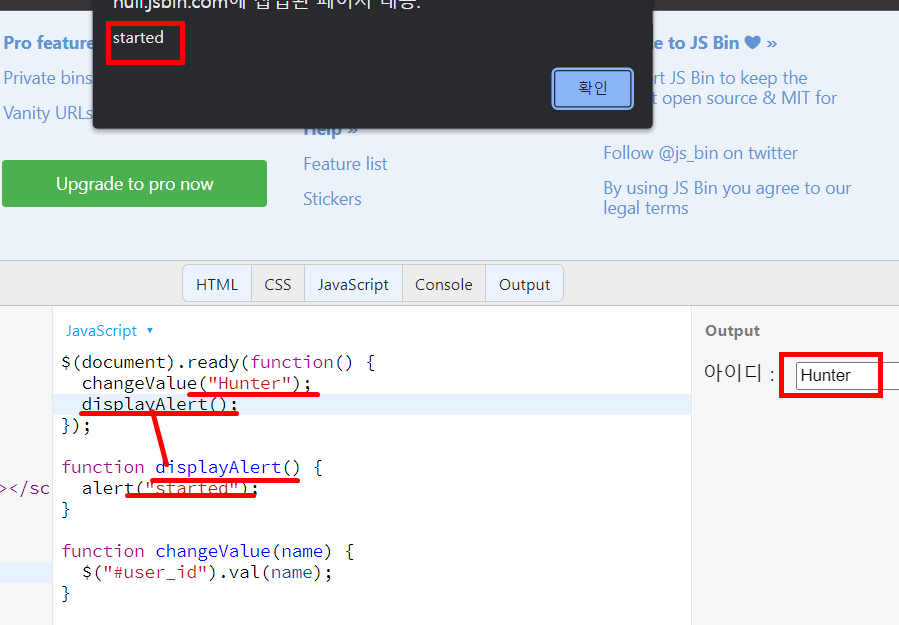Click the 아이디 input field with Hunter
Viewport: 899px width, 625px height.
(x=847, y=376)
